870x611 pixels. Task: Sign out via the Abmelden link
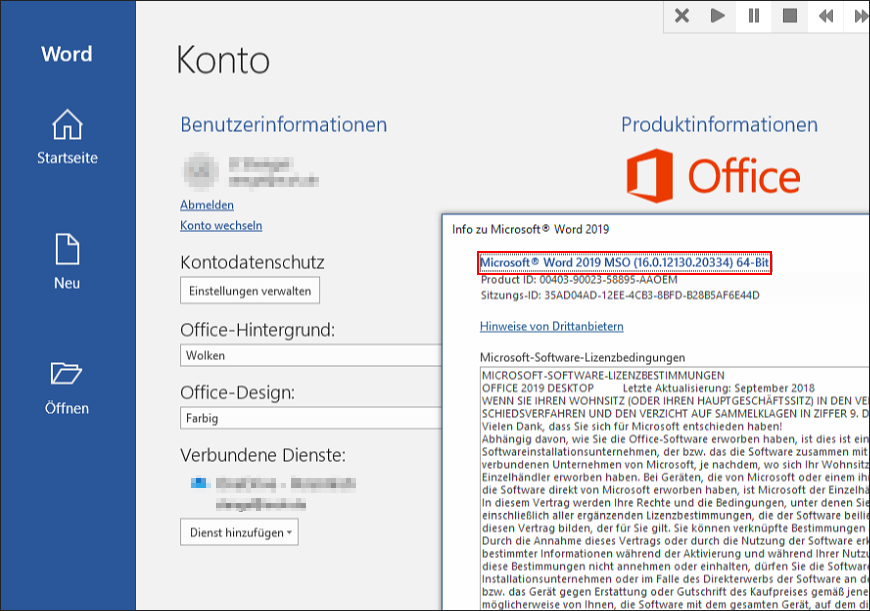click(x=207, y=205)
